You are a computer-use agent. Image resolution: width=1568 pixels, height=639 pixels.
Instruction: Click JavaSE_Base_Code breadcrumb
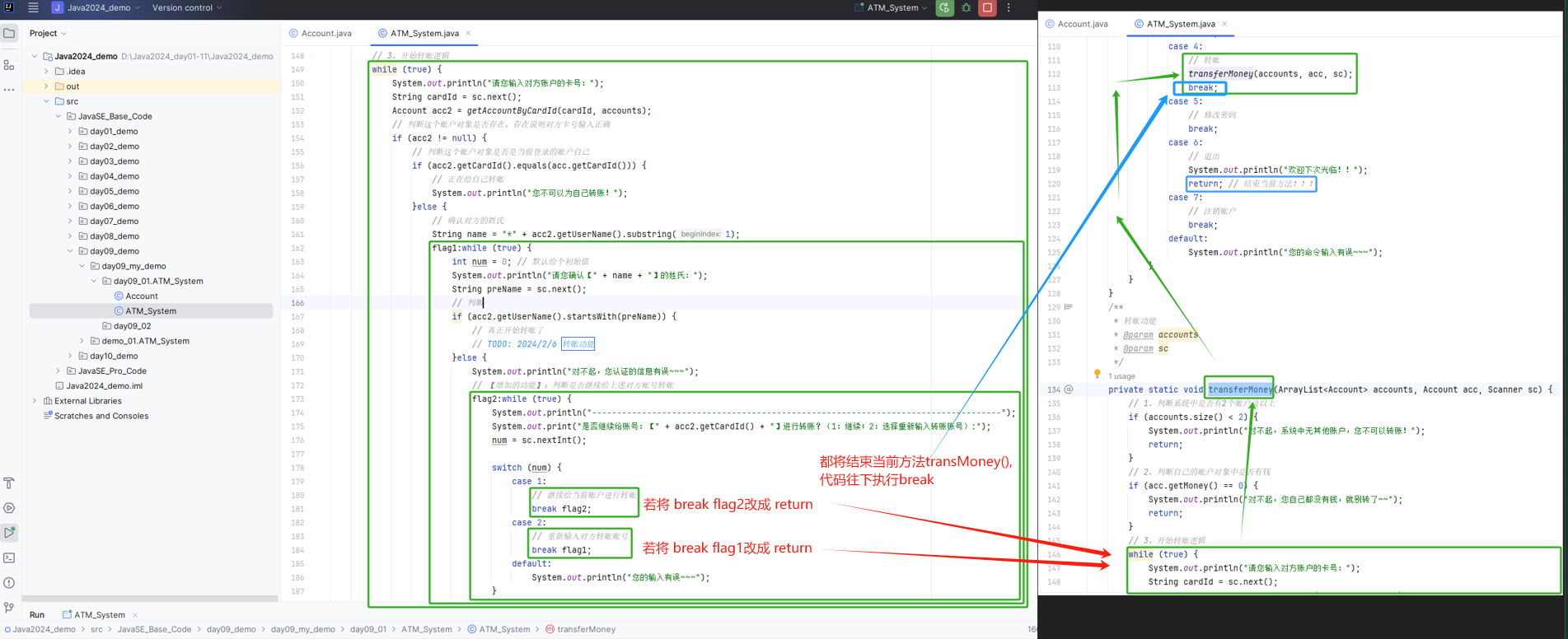pyautogui.click(x=154, y=629)
